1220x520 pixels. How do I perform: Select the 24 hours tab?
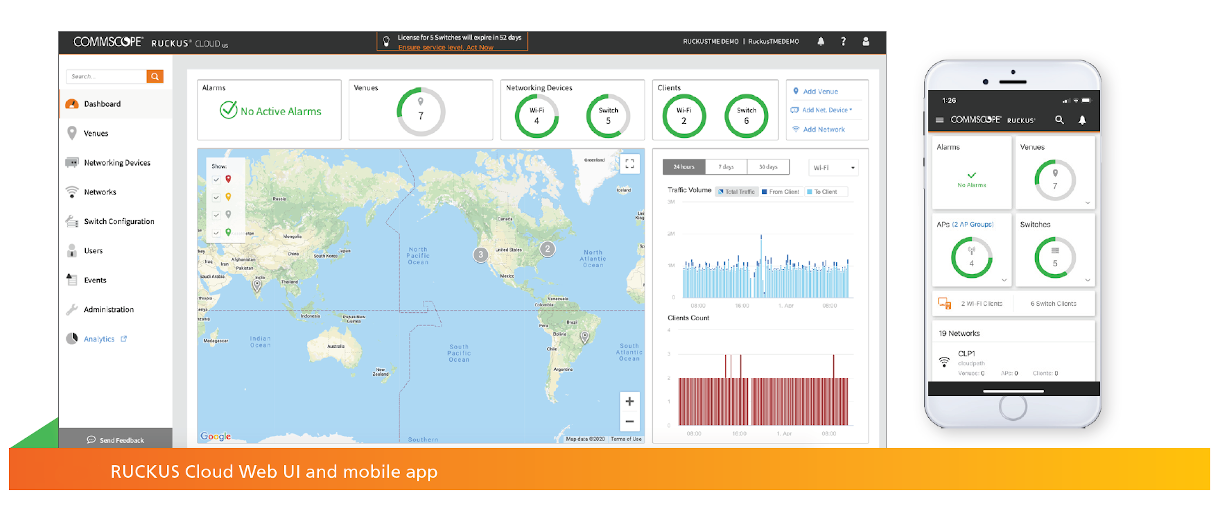click(683, 167)
